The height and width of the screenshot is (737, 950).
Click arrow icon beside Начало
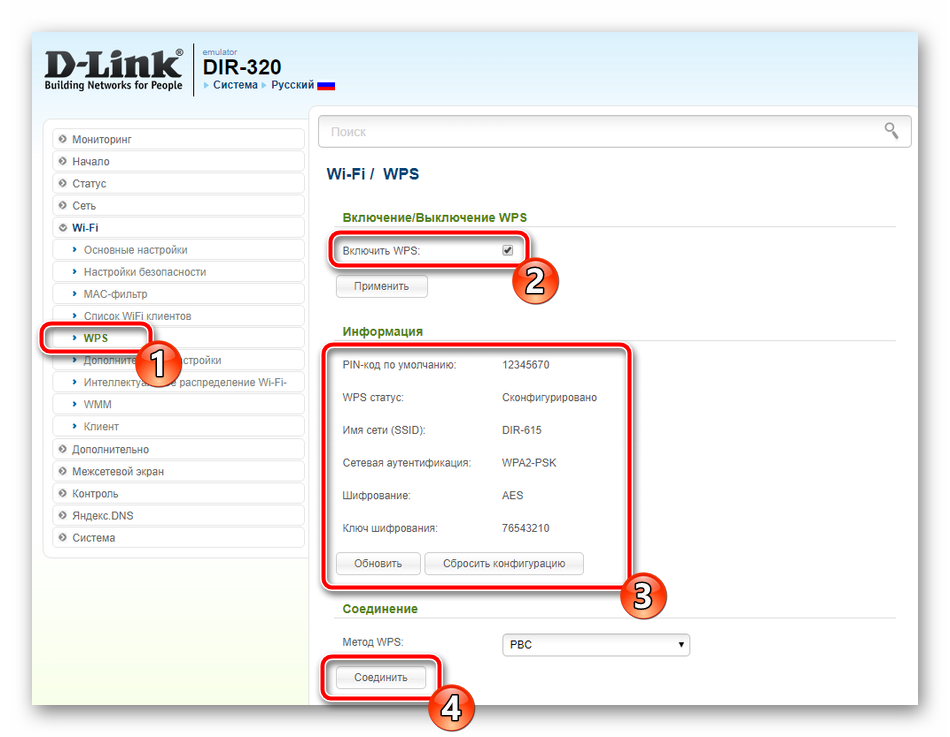pos(62,161)
